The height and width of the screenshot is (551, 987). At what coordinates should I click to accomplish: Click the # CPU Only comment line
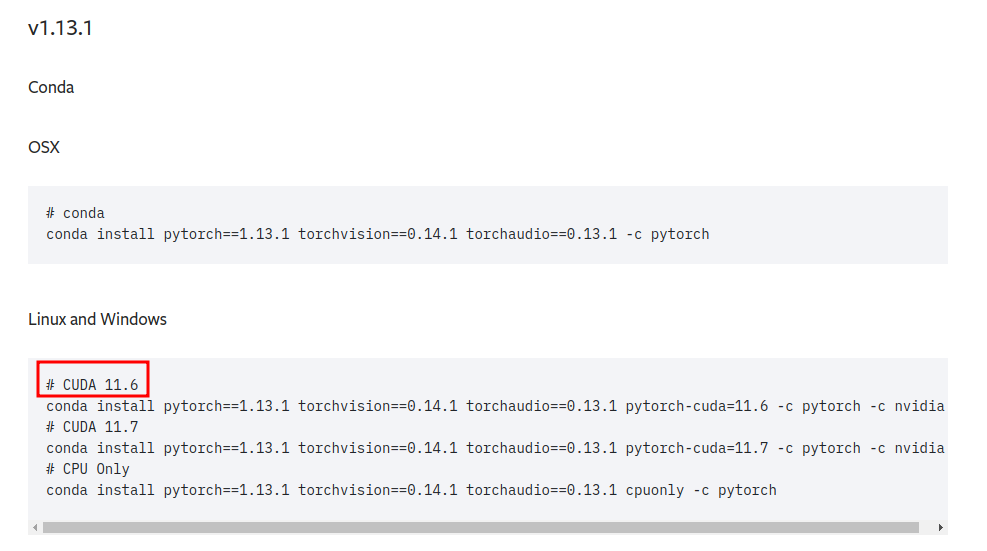(87, 469)
